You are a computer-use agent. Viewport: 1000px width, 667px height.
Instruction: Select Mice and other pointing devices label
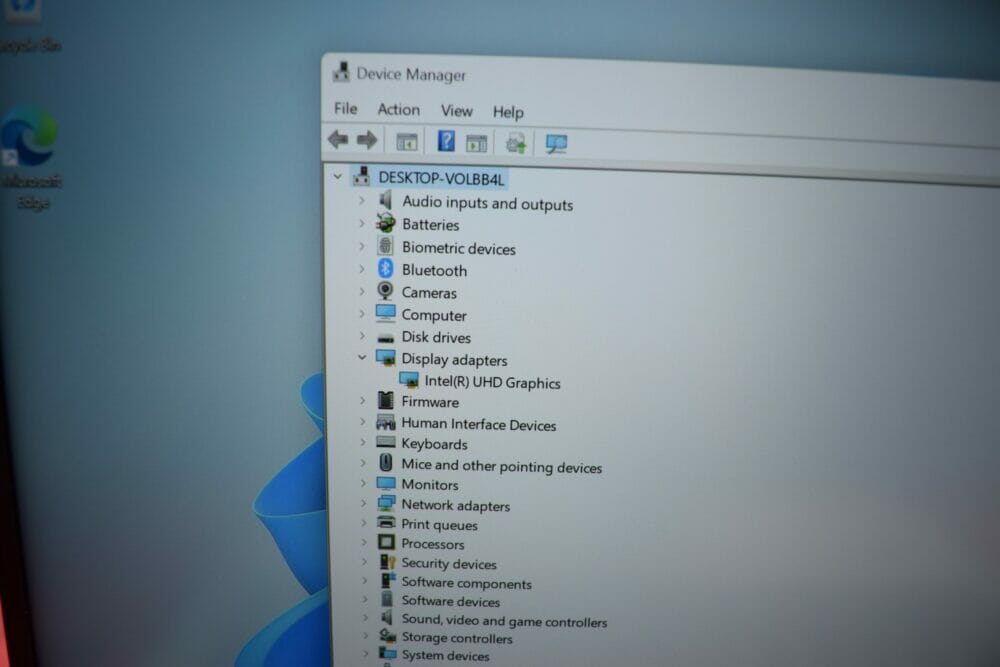(501, 466)
